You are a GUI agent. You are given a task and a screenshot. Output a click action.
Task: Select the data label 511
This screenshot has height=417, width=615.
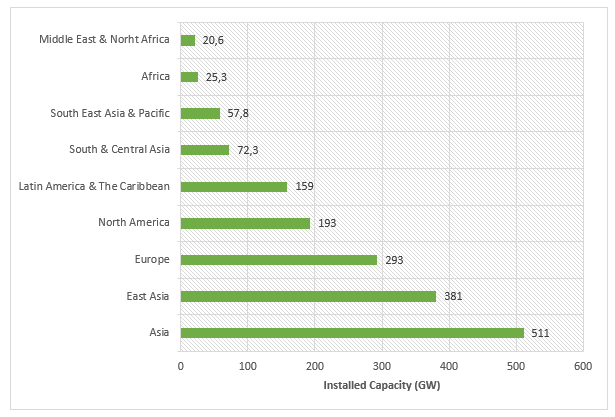pos(540,333)
